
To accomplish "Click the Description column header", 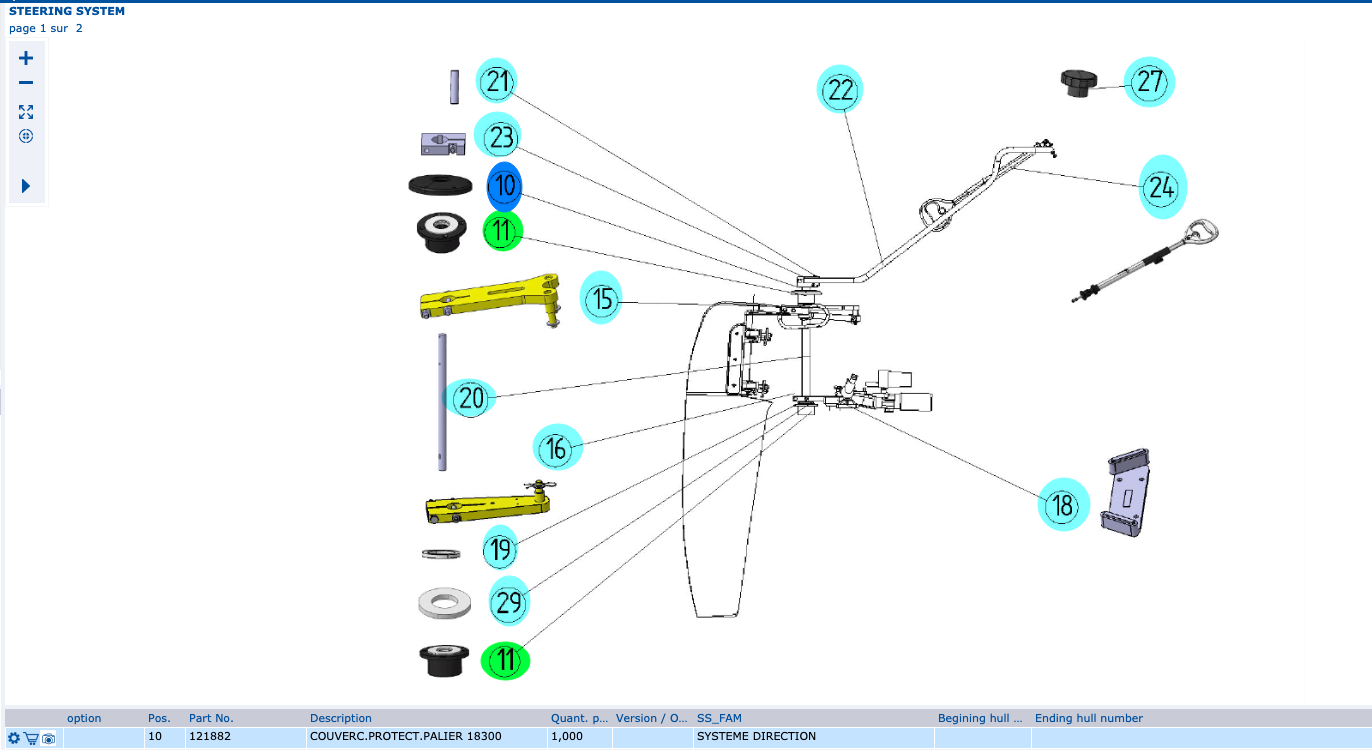I will [341, 718].
